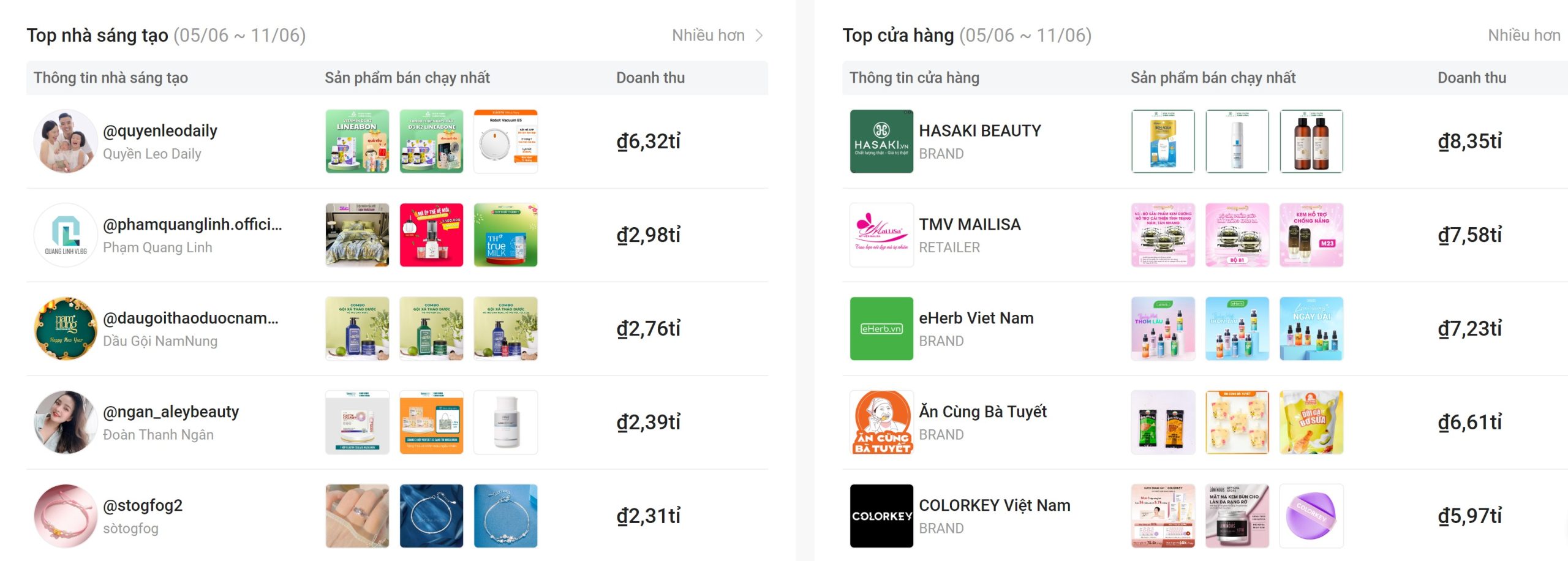
Task: Expand more creators with chevron arrow
Action: pyautogui.click(x=759, y=36)
